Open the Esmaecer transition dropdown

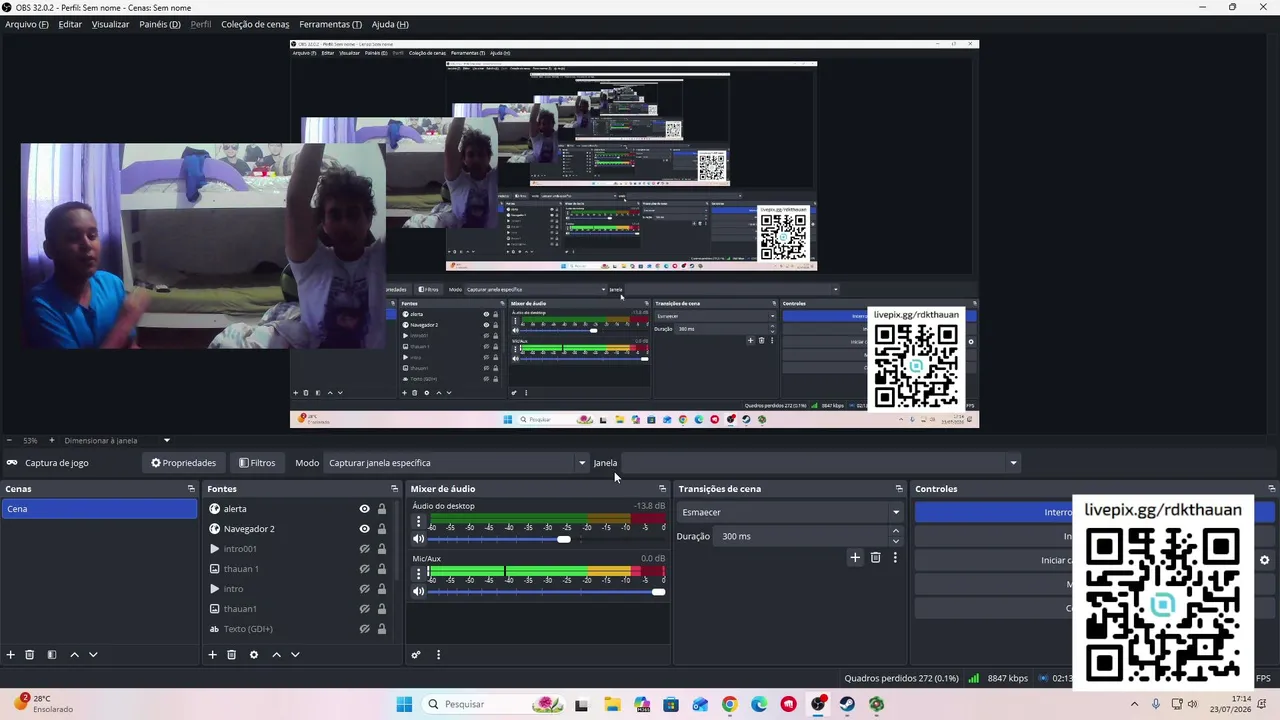(790, 512)
